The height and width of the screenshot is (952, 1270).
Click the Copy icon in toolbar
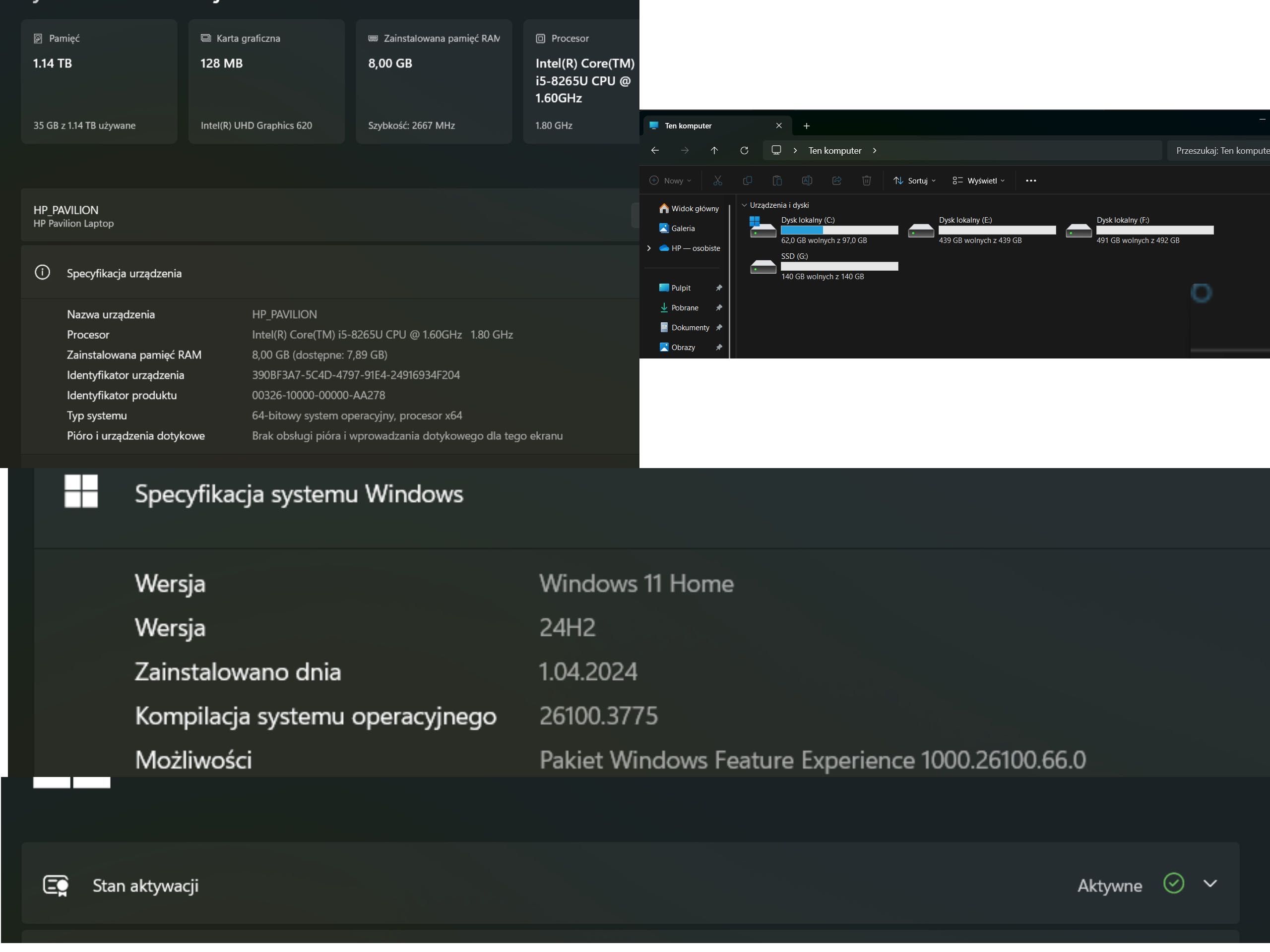pyautogui.click(x=748, y=181)
